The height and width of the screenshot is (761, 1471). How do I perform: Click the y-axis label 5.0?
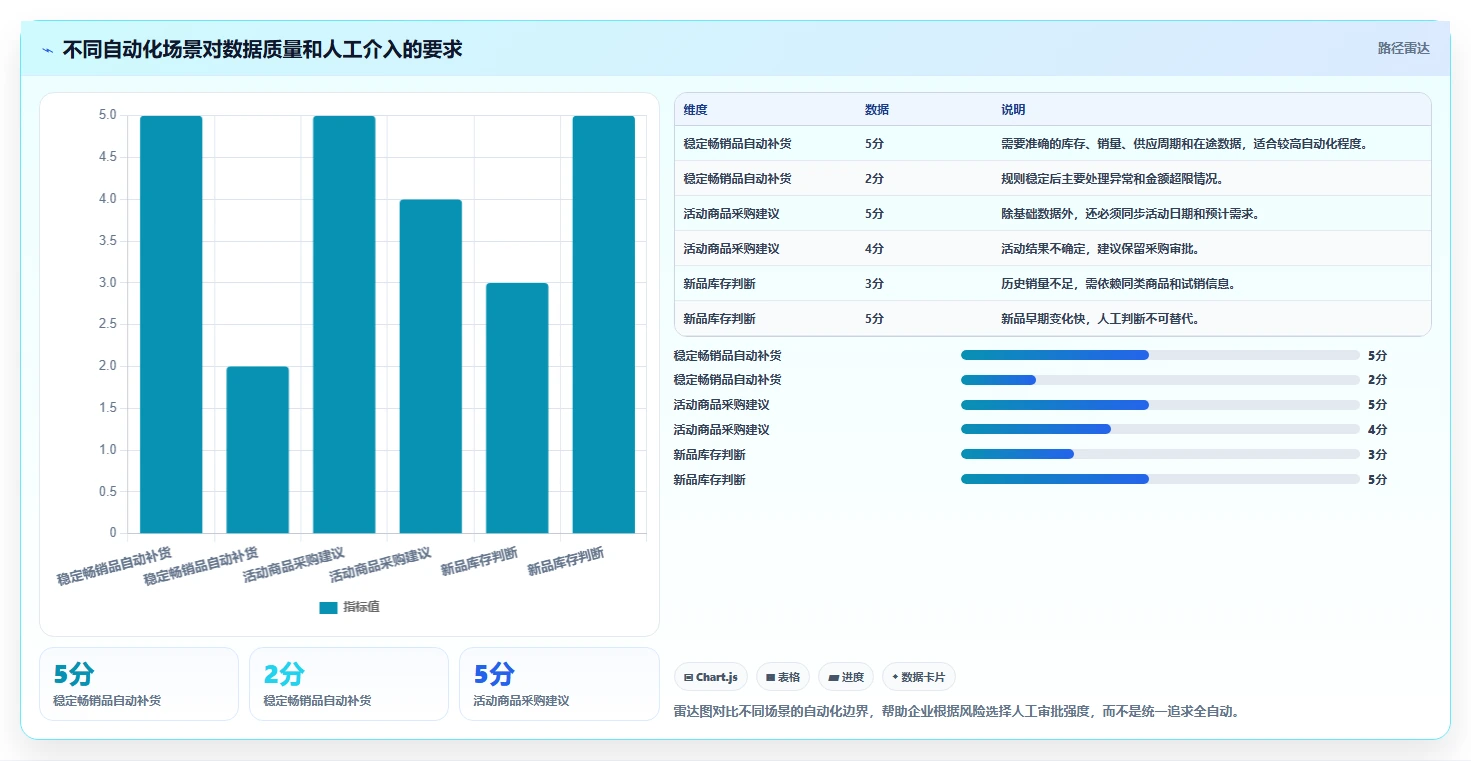coord(107,115)
